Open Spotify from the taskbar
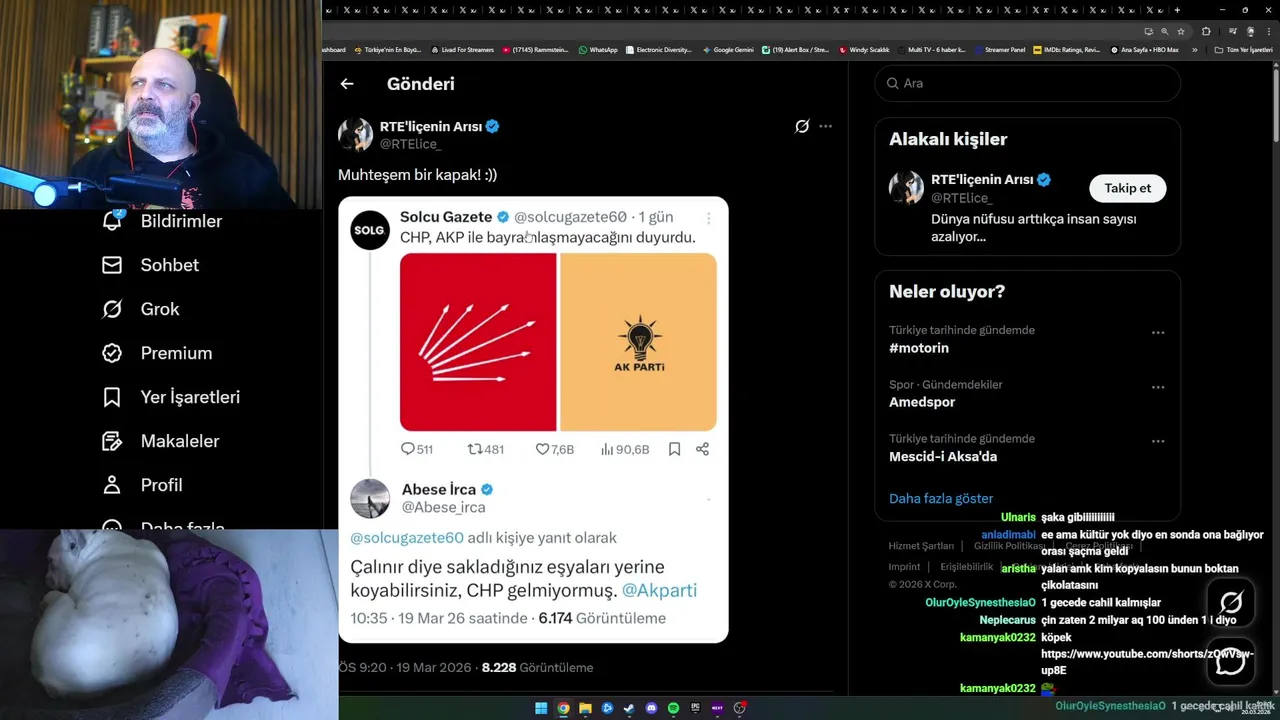This screenshot has height=720, width=1280. click(x=674, y=708)
